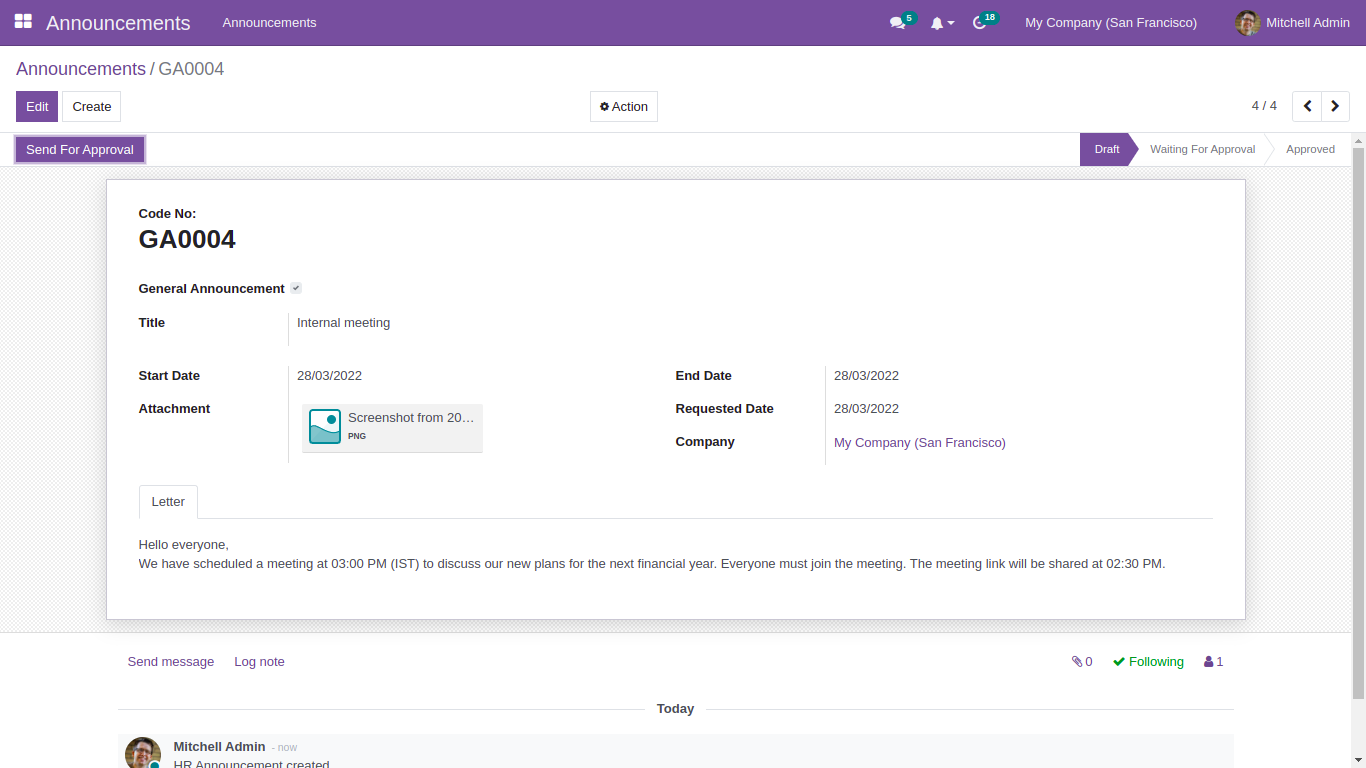Click the Send For Approval button
This screenshot has height=768, width=1366.
(79, 149)
